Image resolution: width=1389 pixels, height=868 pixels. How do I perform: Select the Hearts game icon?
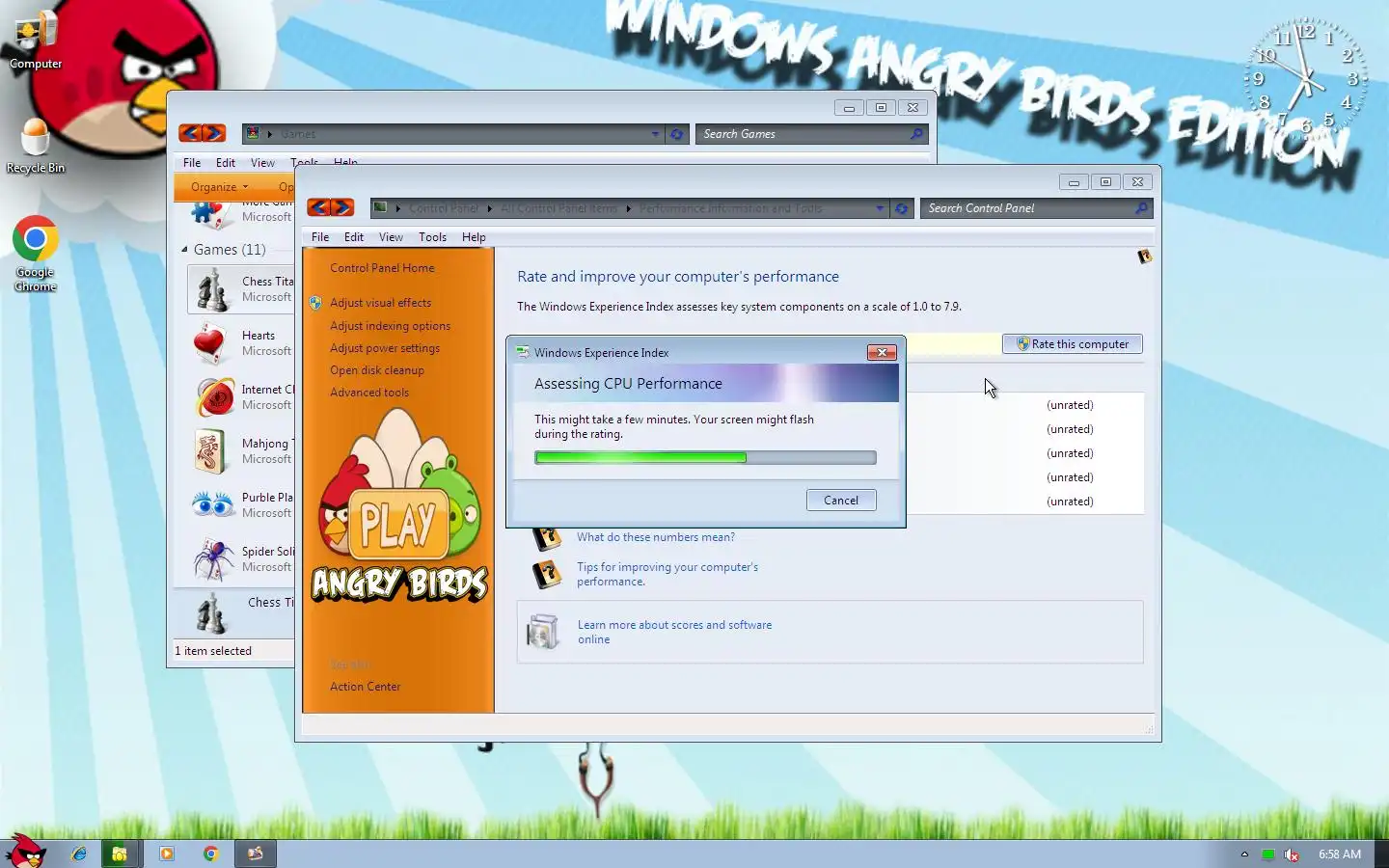[x=212, y=343]
